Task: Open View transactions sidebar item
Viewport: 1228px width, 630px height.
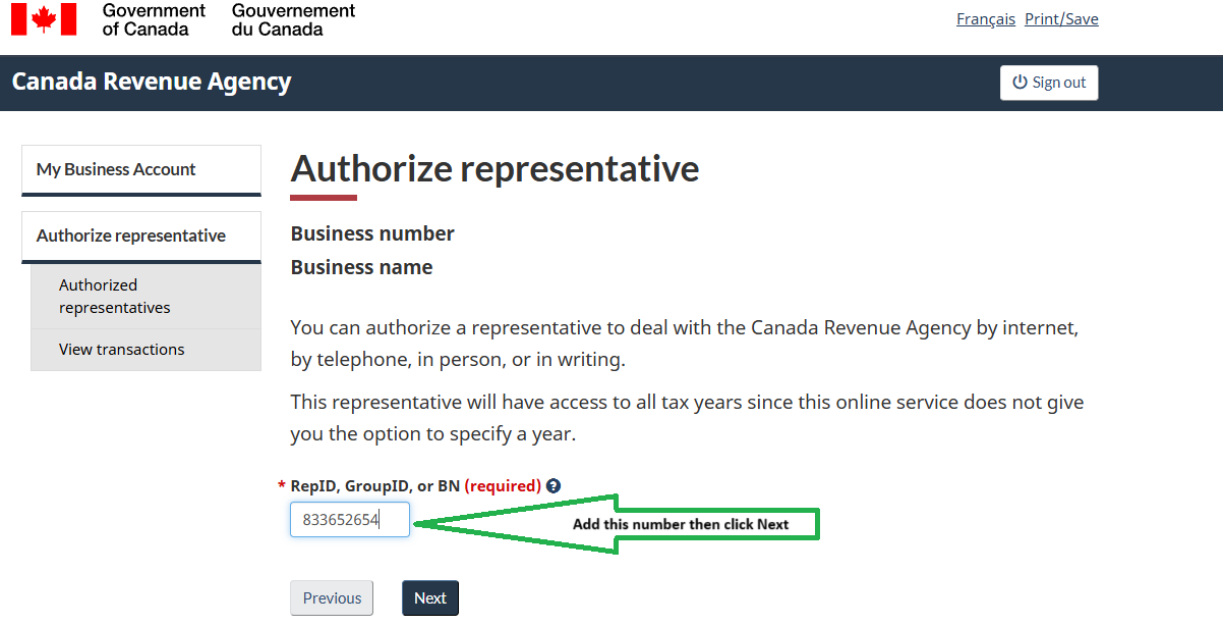Action: (146, 350)
